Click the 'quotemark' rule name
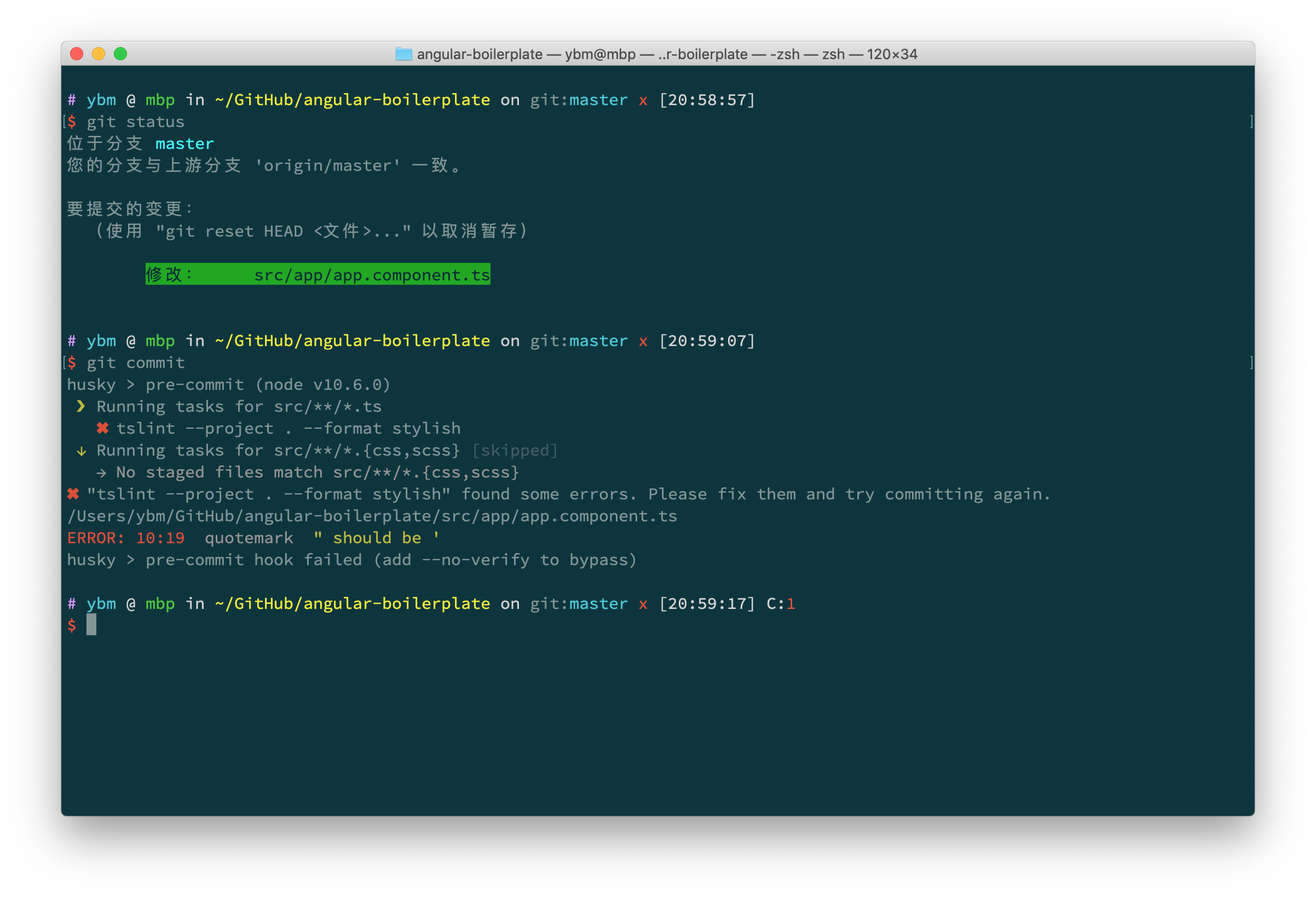The width and height of the screenshot is (1316, 897). (249, 538)
